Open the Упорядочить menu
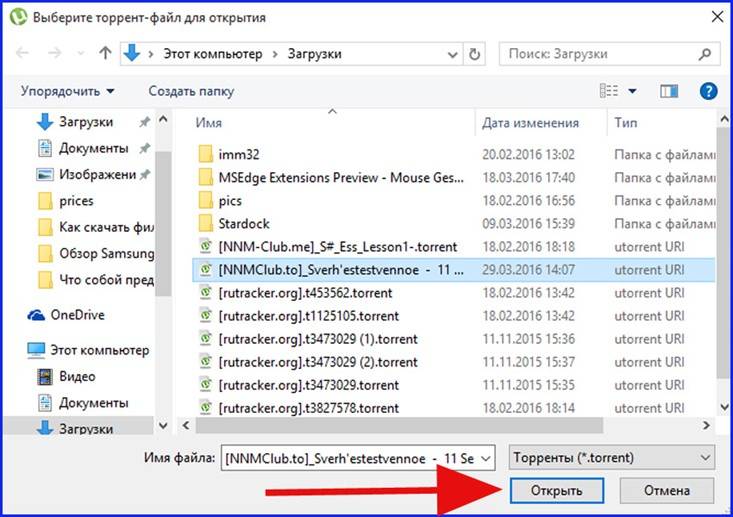The height and width of the screenshot is (517, 733). (x=68, y=91)
